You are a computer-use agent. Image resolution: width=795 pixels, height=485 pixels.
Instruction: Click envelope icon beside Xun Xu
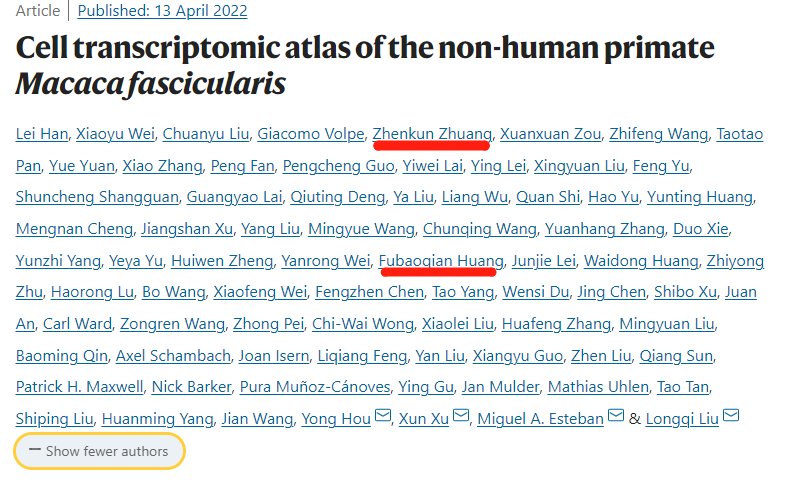[x=460, y=416]
